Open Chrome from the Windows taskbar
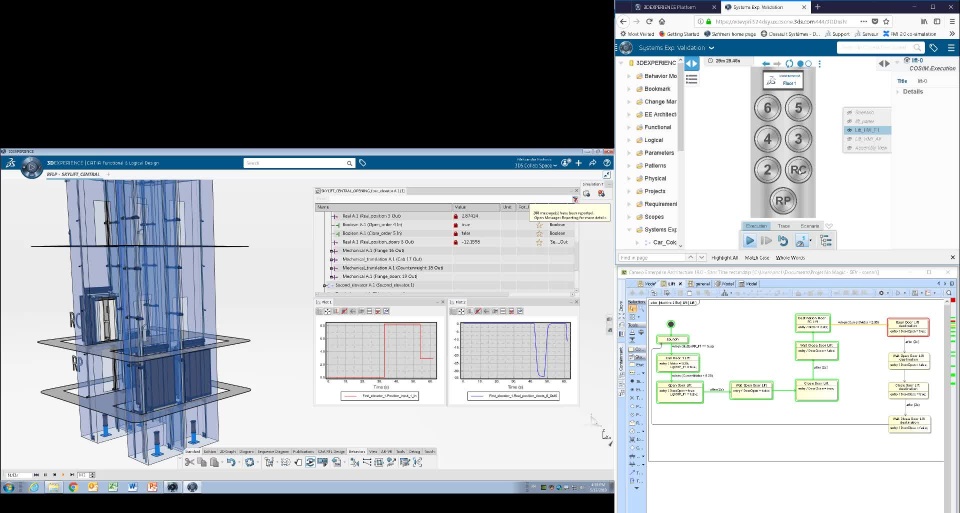This screenshot has height=513, width=960. tap(73, 487)
